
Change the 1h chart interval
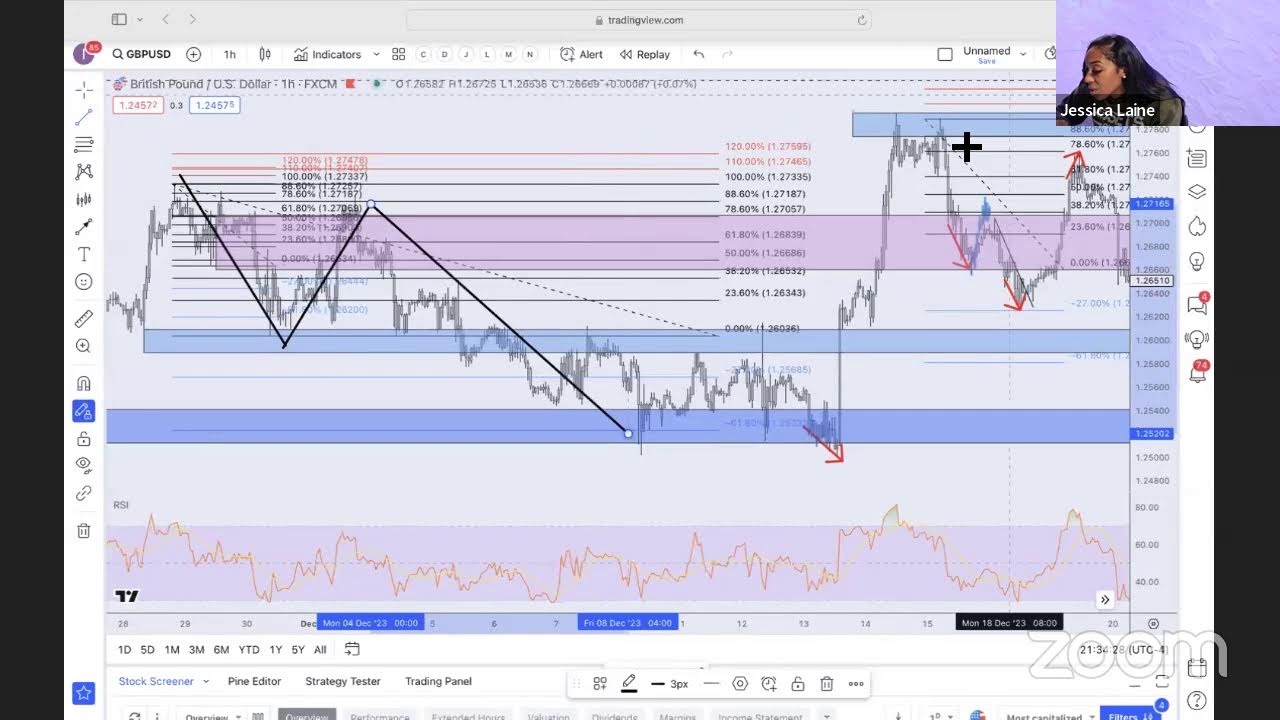pos(230,54)
